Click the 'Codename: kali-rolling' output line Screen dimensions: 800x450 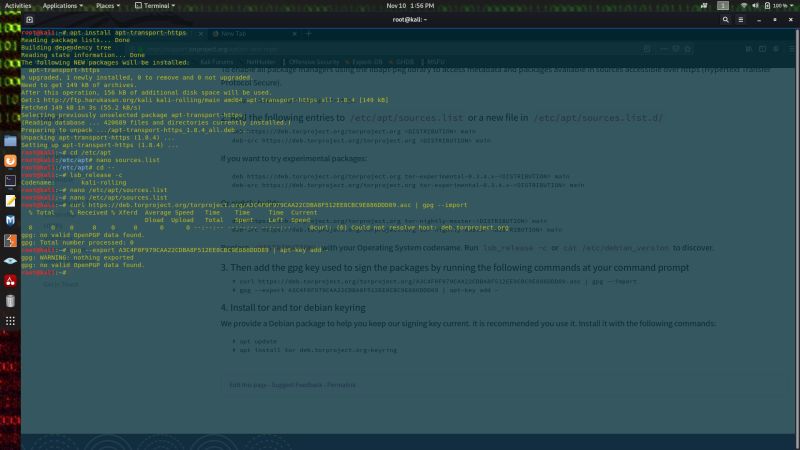click(x=73, y=183)
